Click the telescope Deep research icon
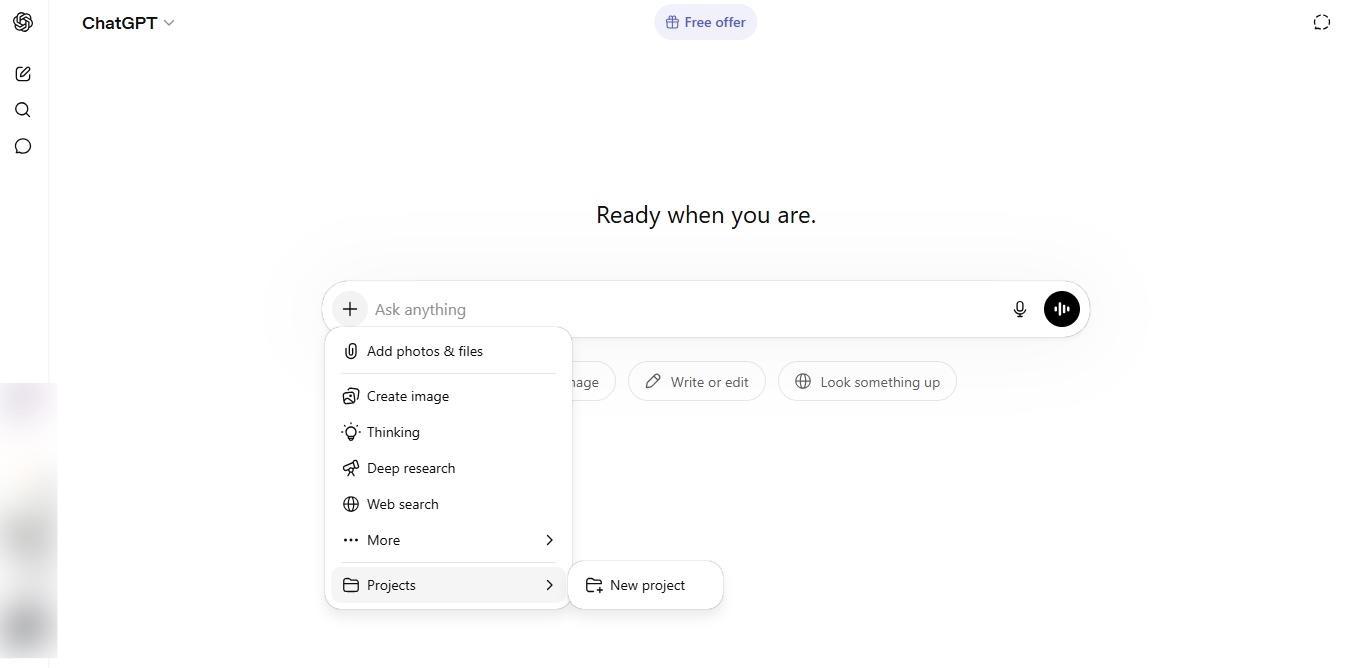Image resolution: width=1353 pixels, height=668 pixels. (351, 468)
